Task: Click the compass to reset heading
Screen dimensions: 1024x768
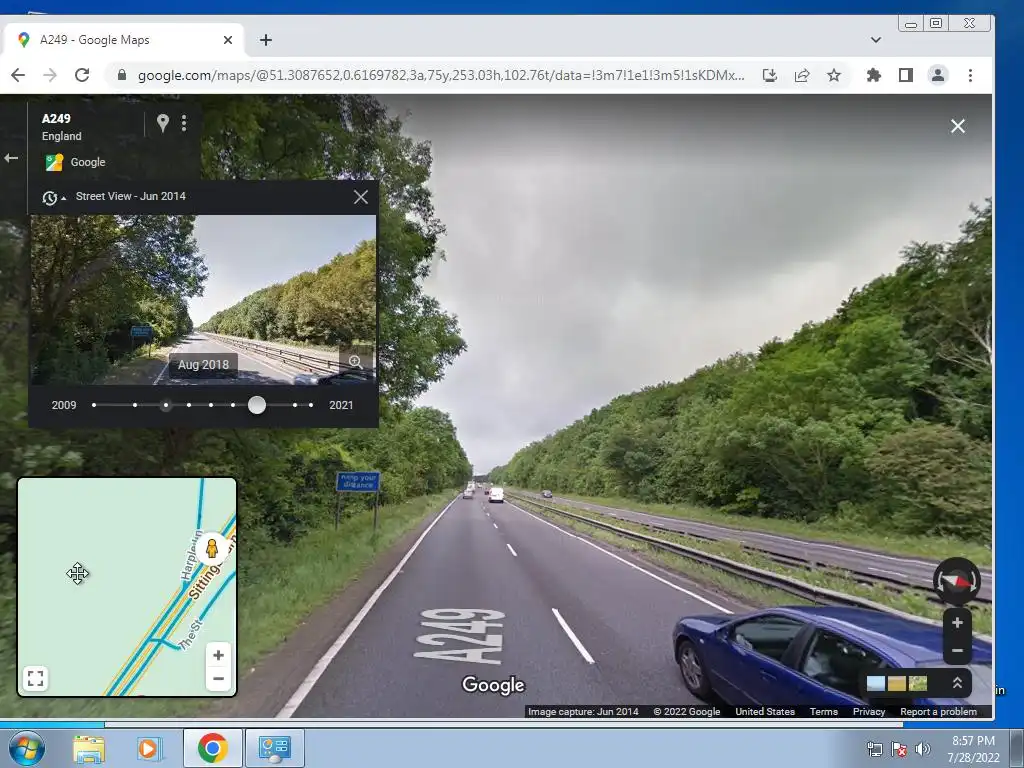Action: [957, 581]
